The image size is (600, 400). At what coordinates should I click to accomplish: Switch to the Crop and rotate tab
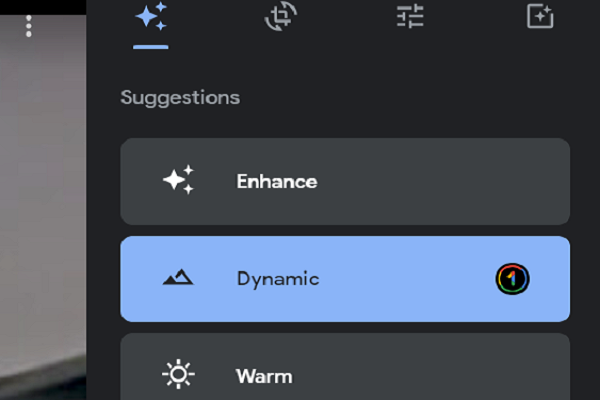[x=280, y=17]
